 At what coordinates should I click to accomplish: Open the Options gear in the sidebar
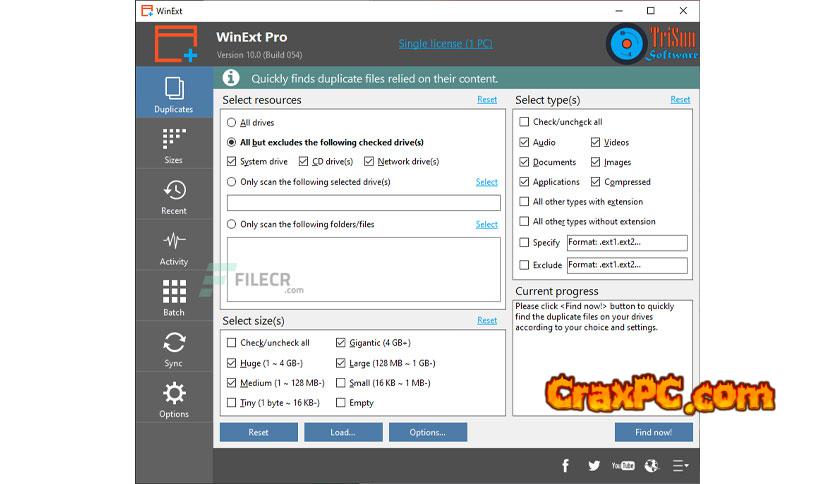pyautogui.click(x=174, y=398)
